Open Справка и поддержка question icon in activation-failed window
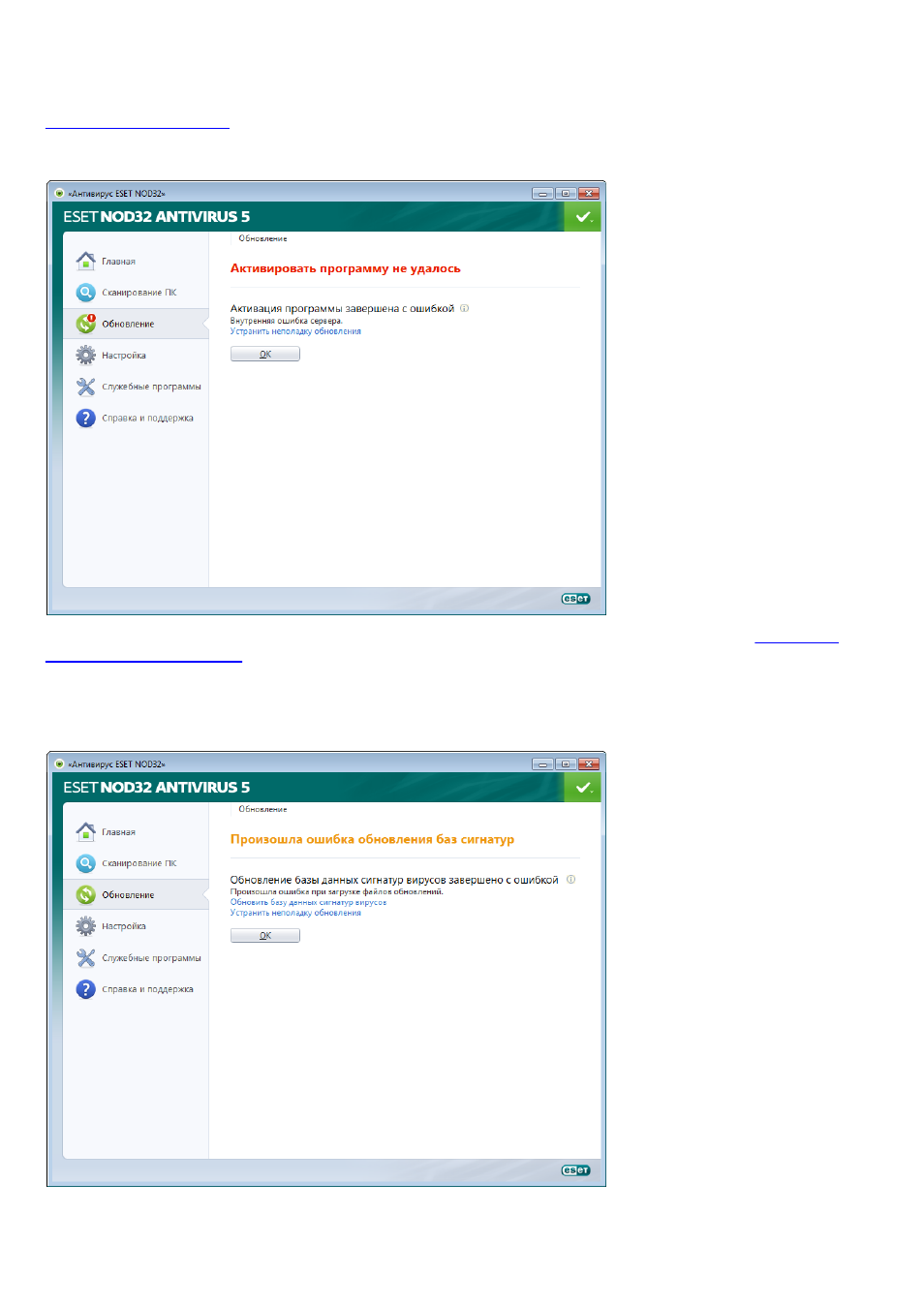This screenshot has height=1308, width=924. 86,418
